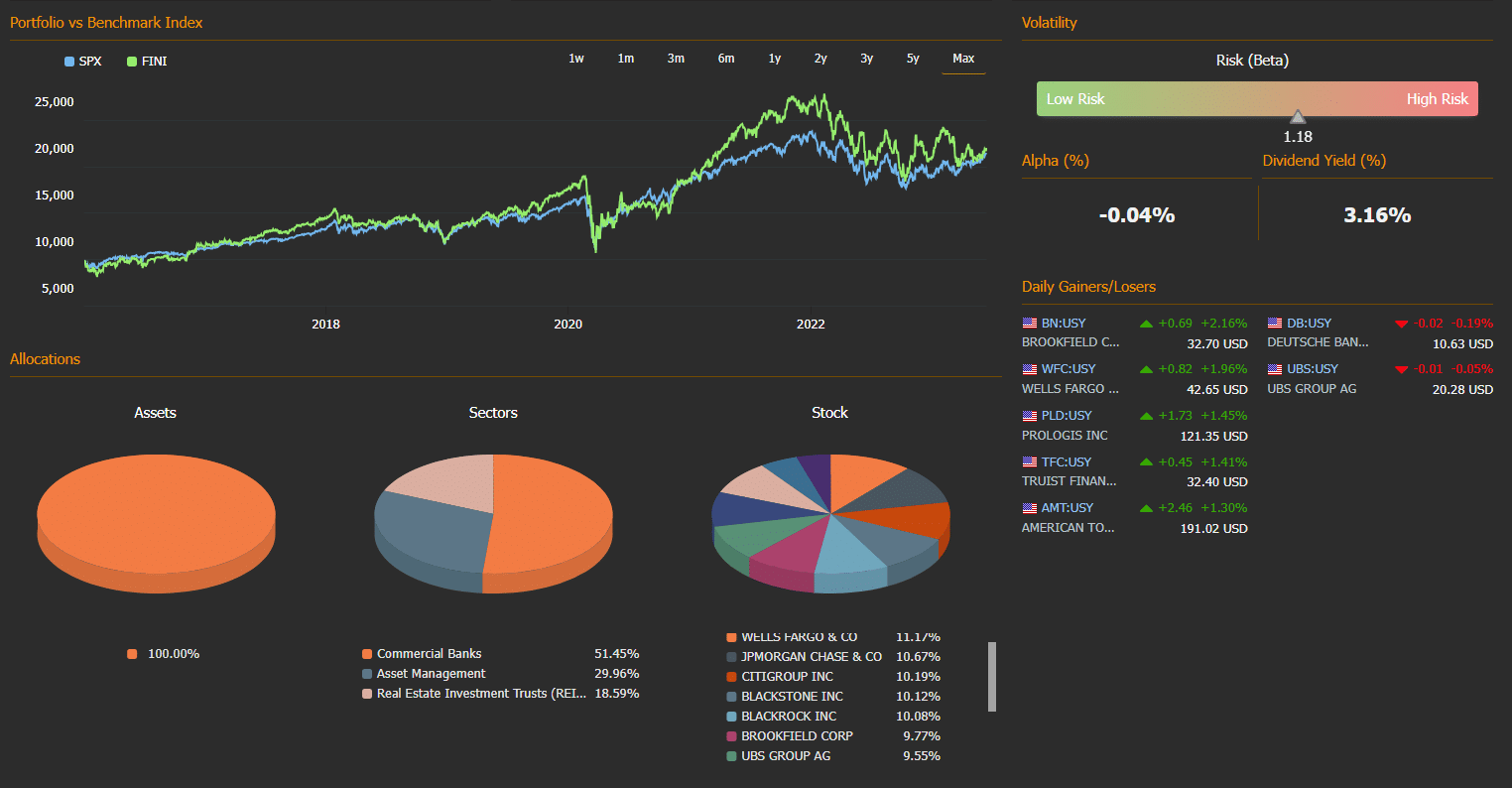This screenshot has width=1512, height=788.
Task: Click green up arrow on BN:USY row
Action: [x=1146, y=323]
